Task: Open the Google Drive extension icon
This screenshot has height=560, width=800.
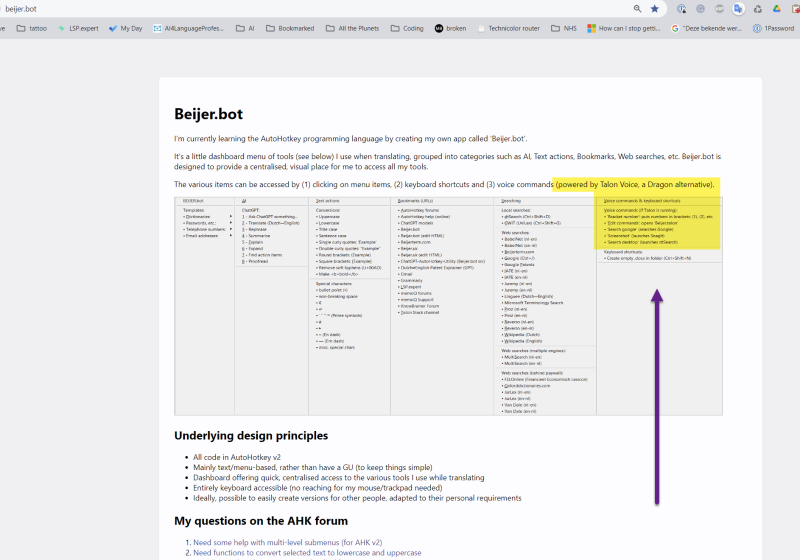Action: [x=777, y=9]
